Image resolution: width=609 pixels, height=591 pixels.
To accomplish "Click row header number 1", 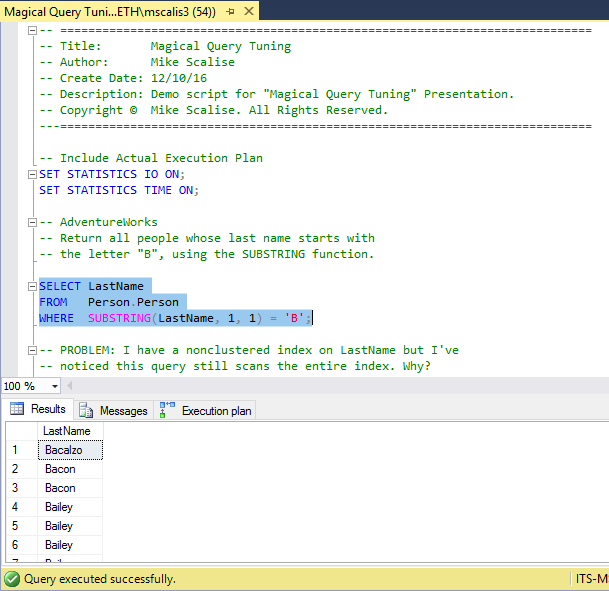I will click(x=22, y=450).
